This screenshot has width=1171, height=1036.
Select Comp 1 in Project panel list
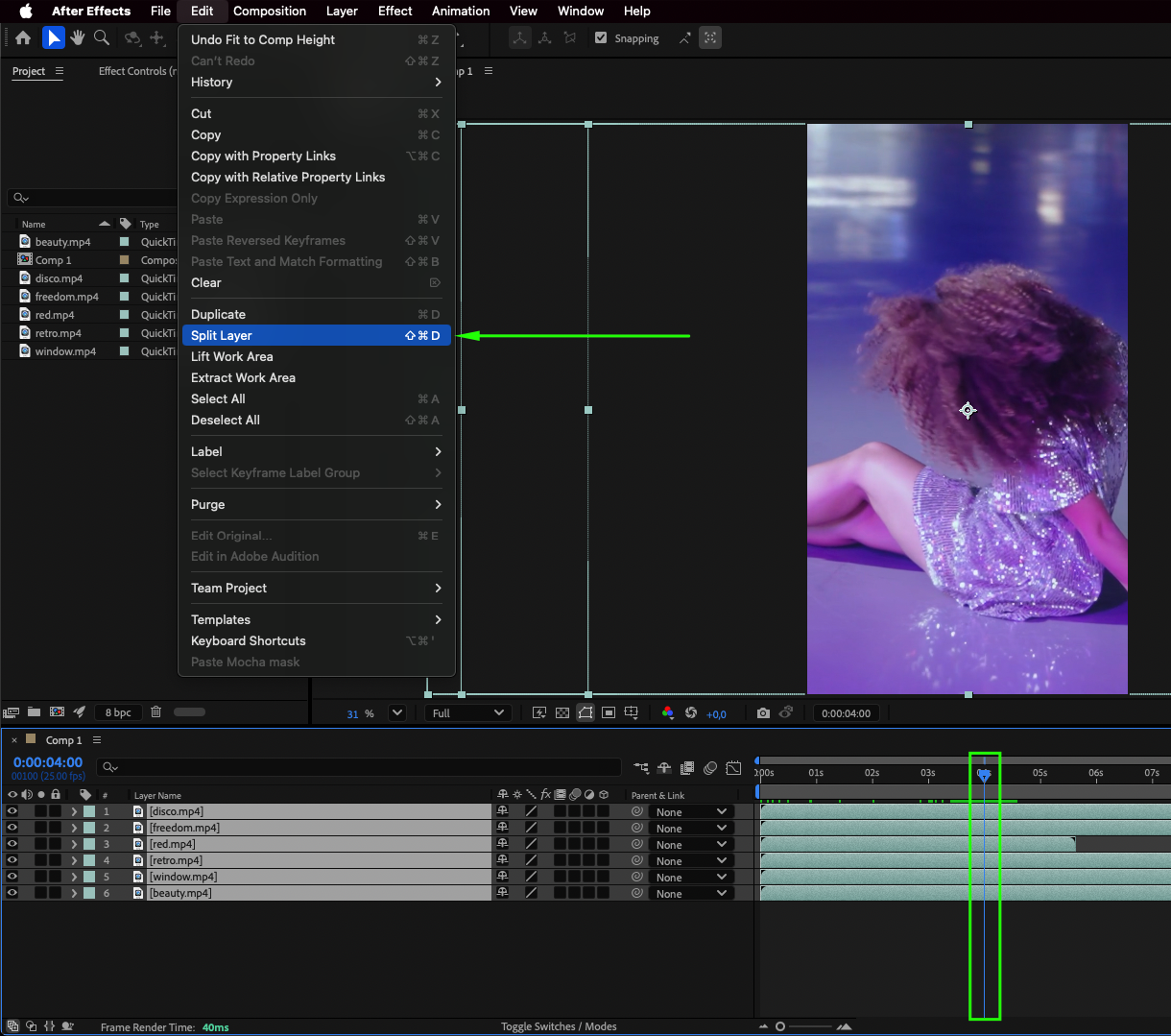click(53, 260)
